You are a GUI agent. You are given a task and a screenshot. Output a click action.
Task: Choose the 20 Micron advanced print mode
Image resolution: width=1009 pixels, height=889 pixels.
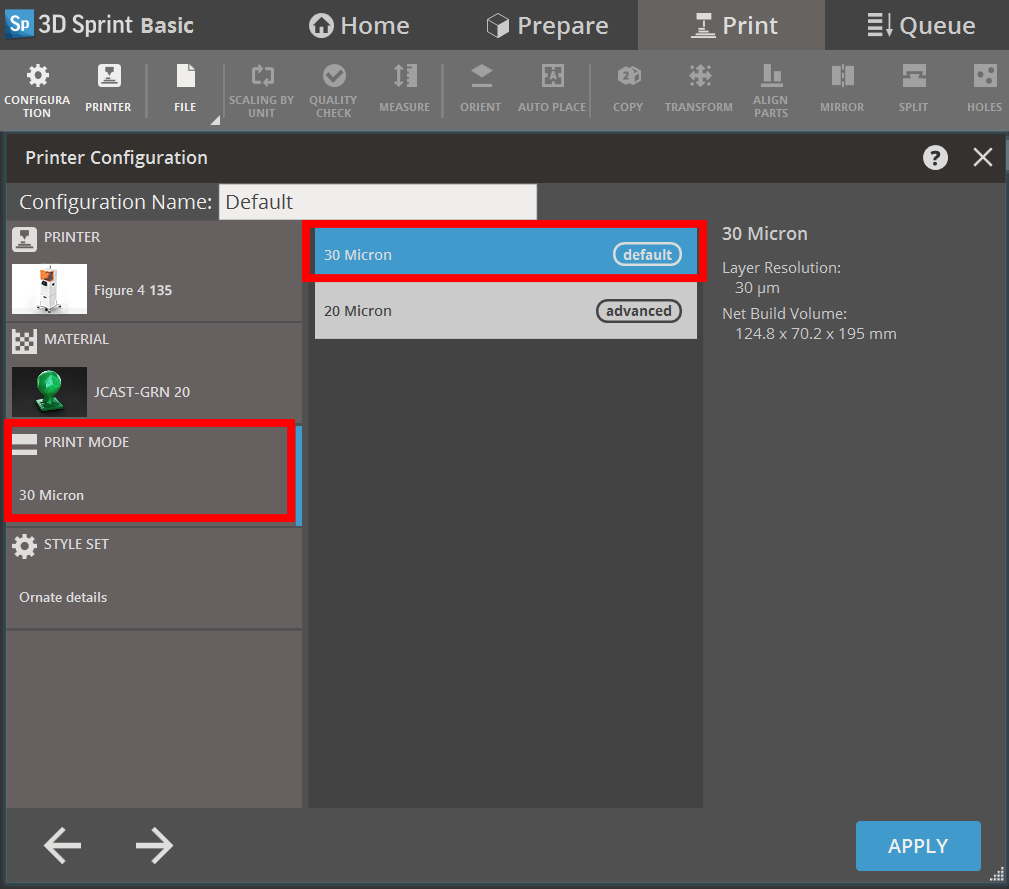505,310
